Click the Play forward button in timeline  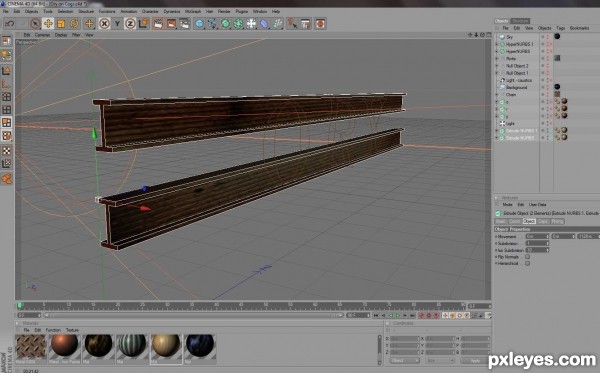[x=398, y=316]
